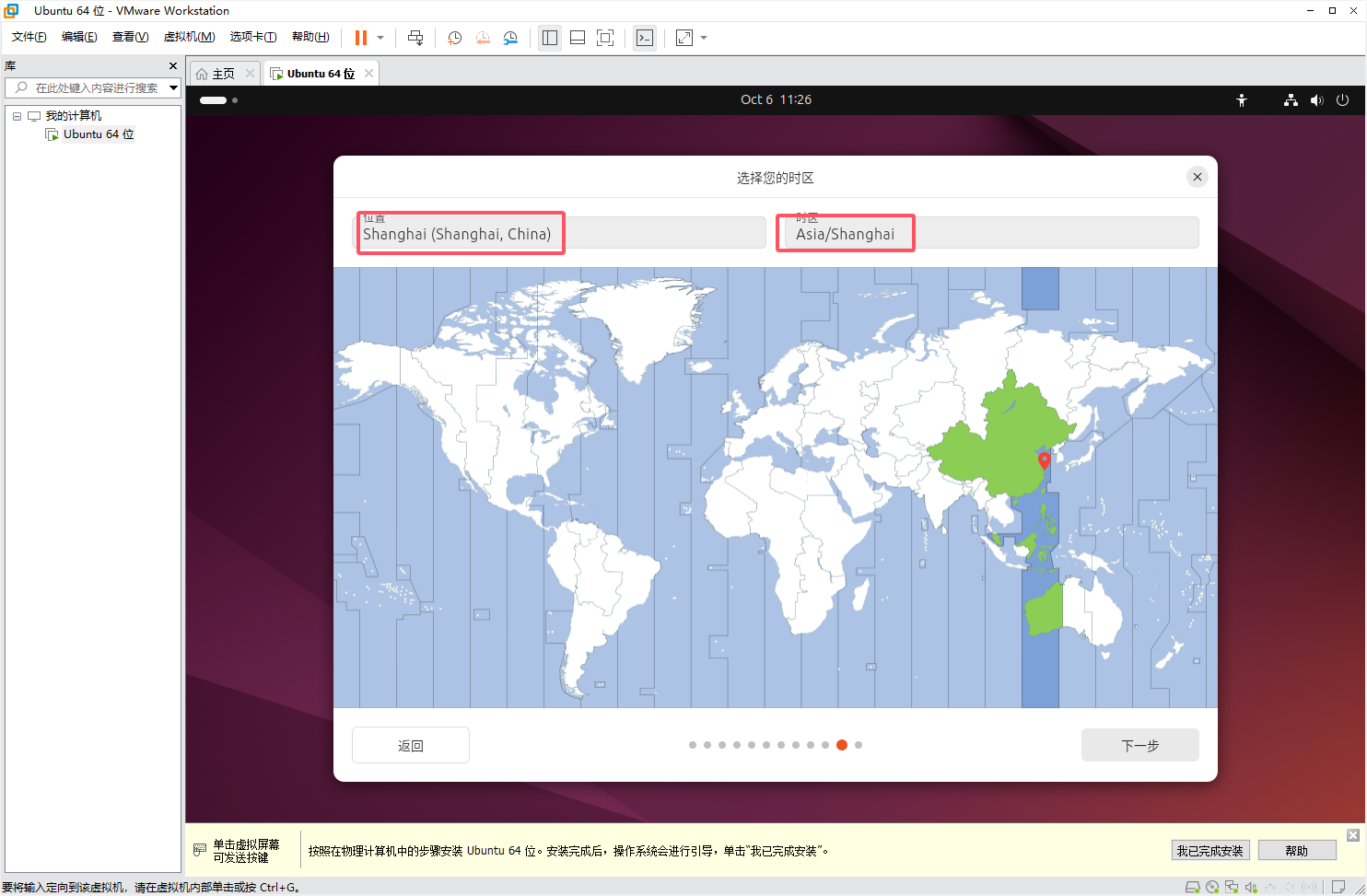The width and height of the screenshot is (1367, 896).
Task: Open the accessibility menu icon in Ubuntu bar
Action: 1242,99
